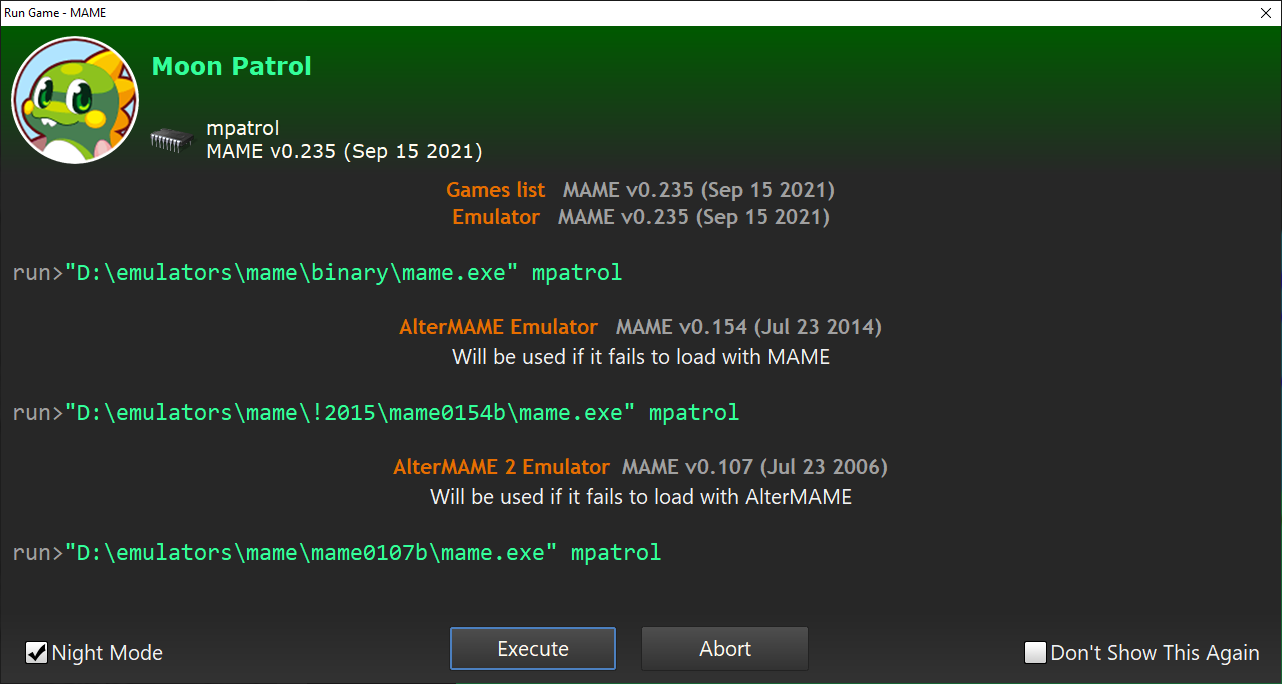Click the orange Games list label
This screenshot has width=1282, height=684.
click(495, 190)
